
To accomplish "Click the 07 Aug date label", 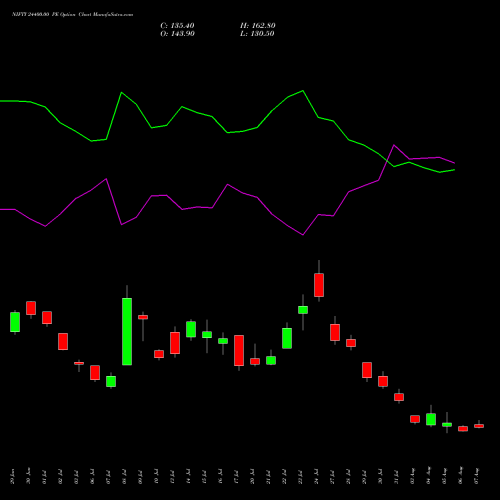I will point(477,477).
